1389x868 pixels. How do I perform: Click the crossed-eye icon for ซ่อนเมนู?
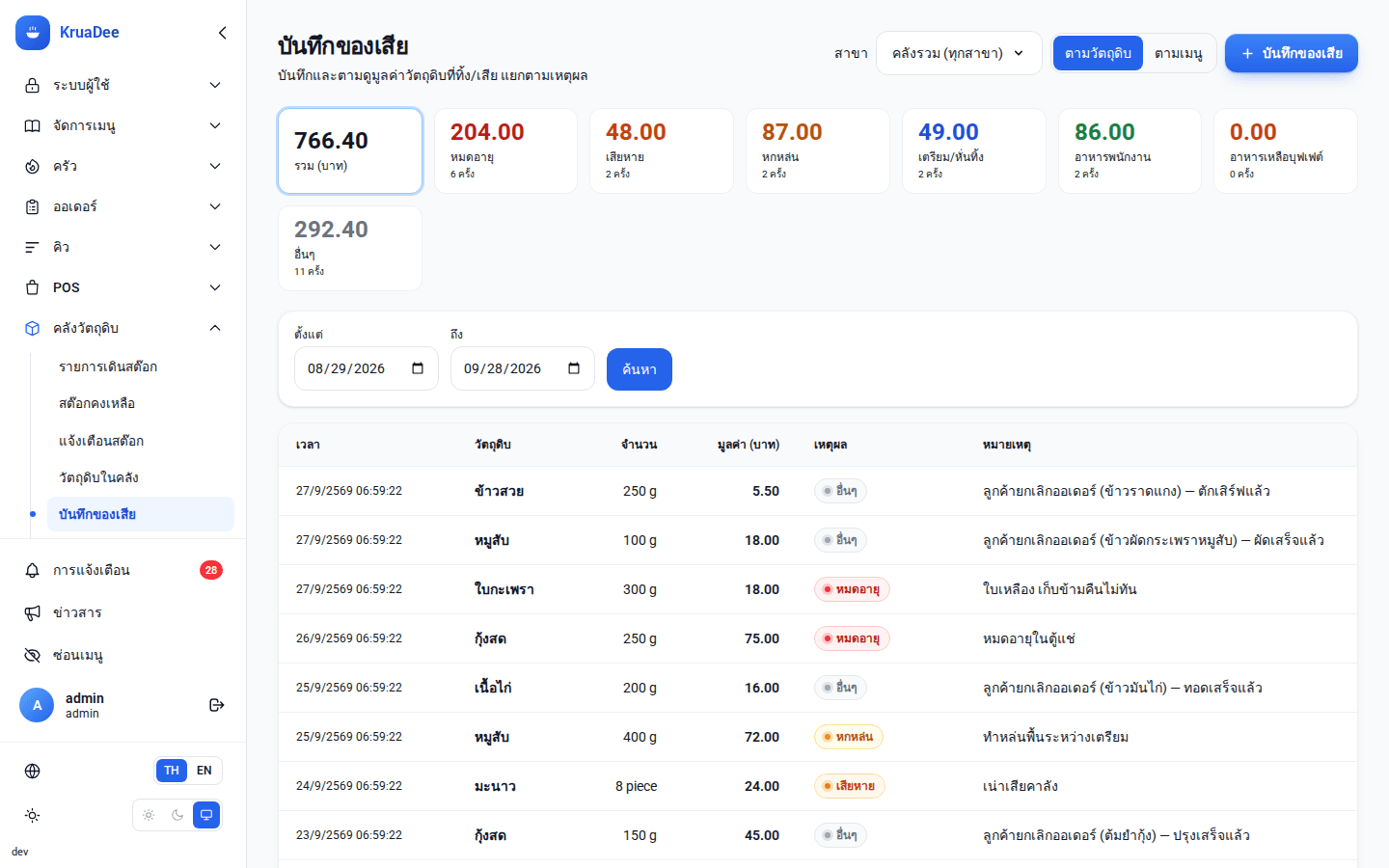pyautogui.click(x=33, y=655)
